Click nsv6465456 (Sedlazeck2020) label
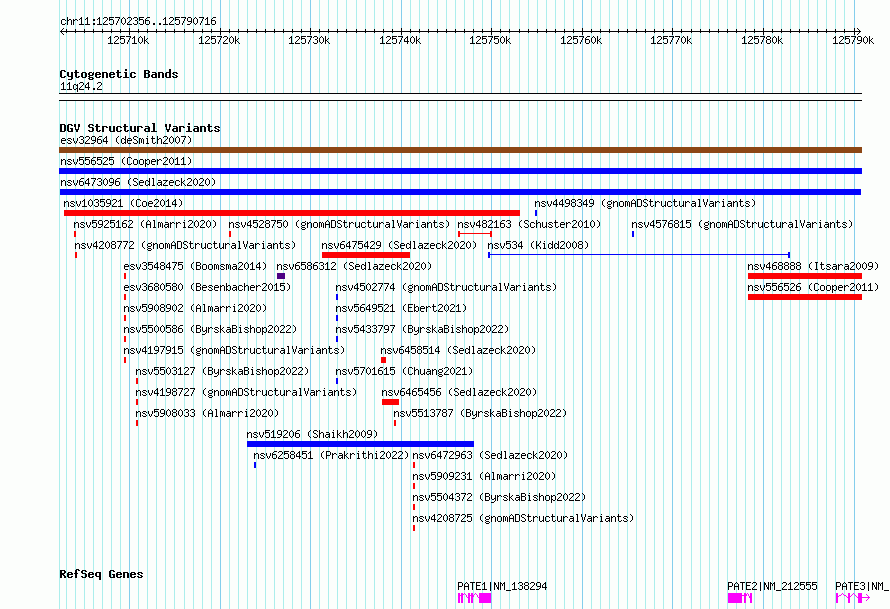This screenshot has width=890, height=609. pyautogui.click(x=459, y=392)
